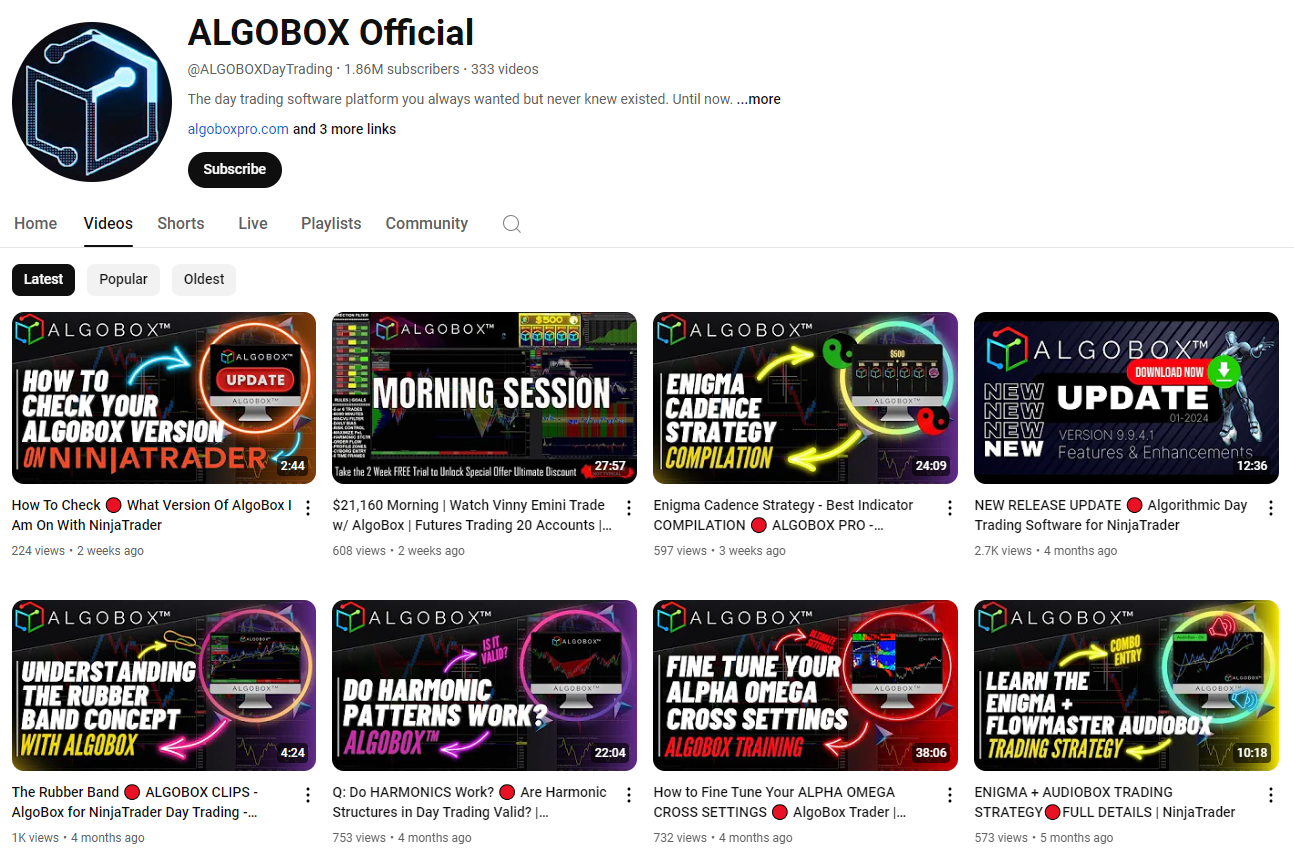This screenshot has width=1294, height=867.
Task: Open options menu for $21,160 Morning video
Action: pyautogui.click(x=629, y=508)
